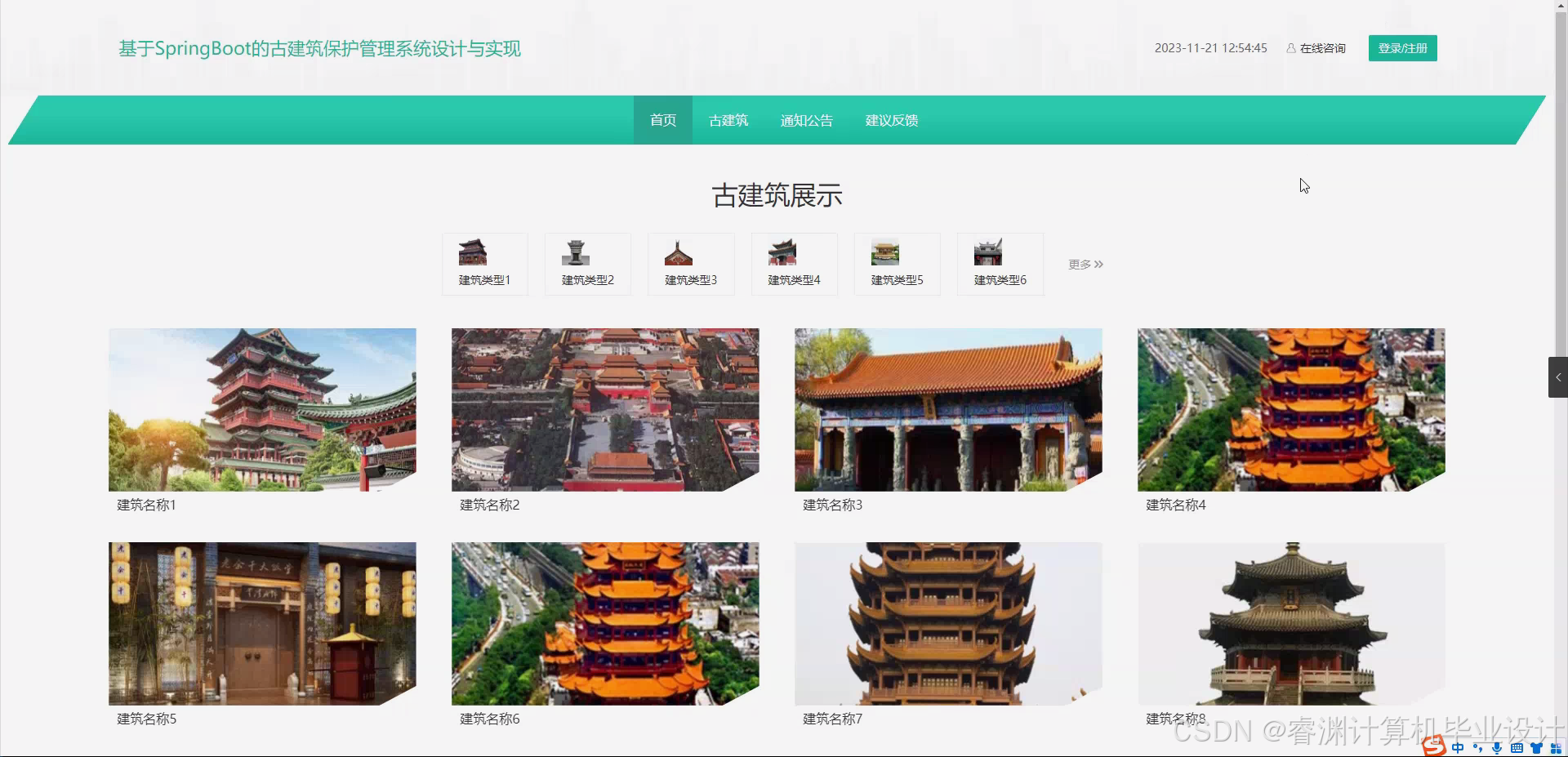
Task: Open the 建筑名称8 pavilion photo
Action: coord(1291,624)
